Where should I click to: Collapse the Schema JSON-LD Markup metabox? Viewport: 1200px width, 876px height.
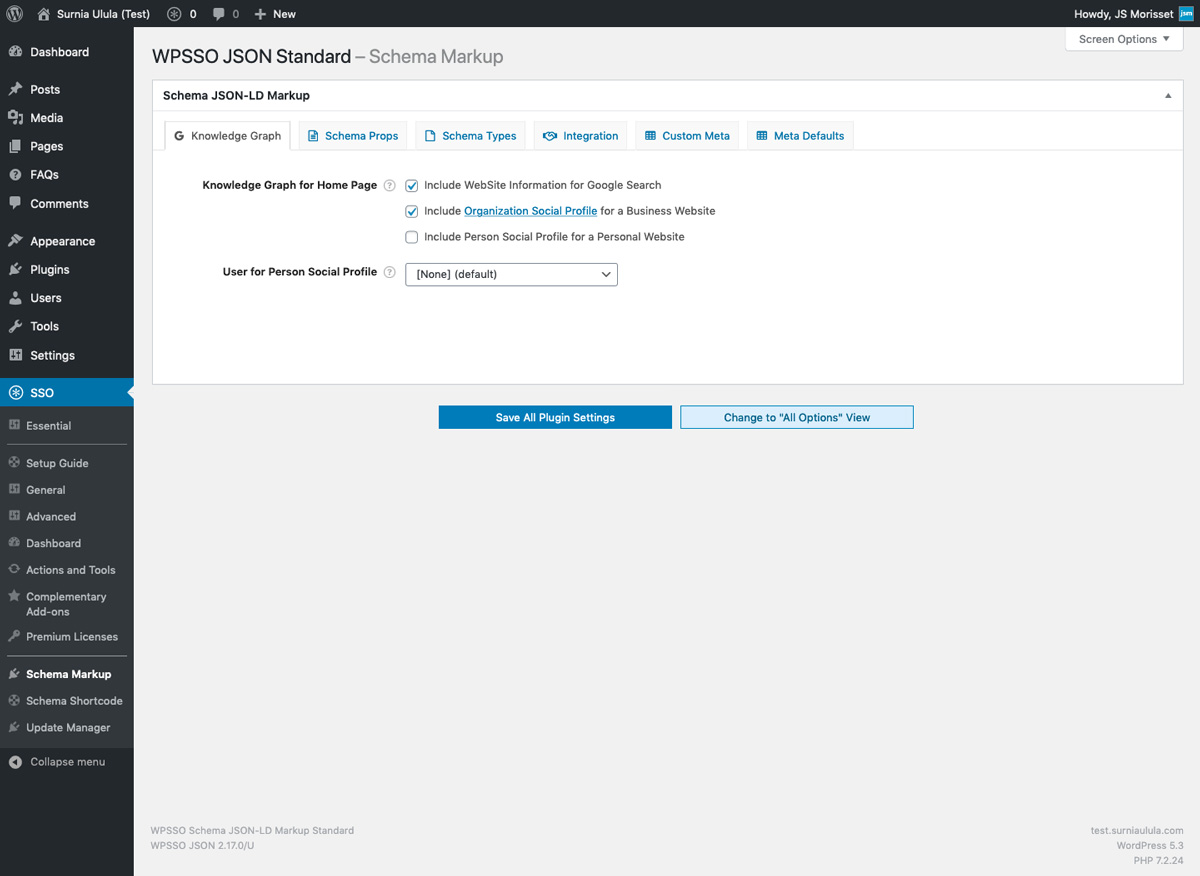(1168, 96)
